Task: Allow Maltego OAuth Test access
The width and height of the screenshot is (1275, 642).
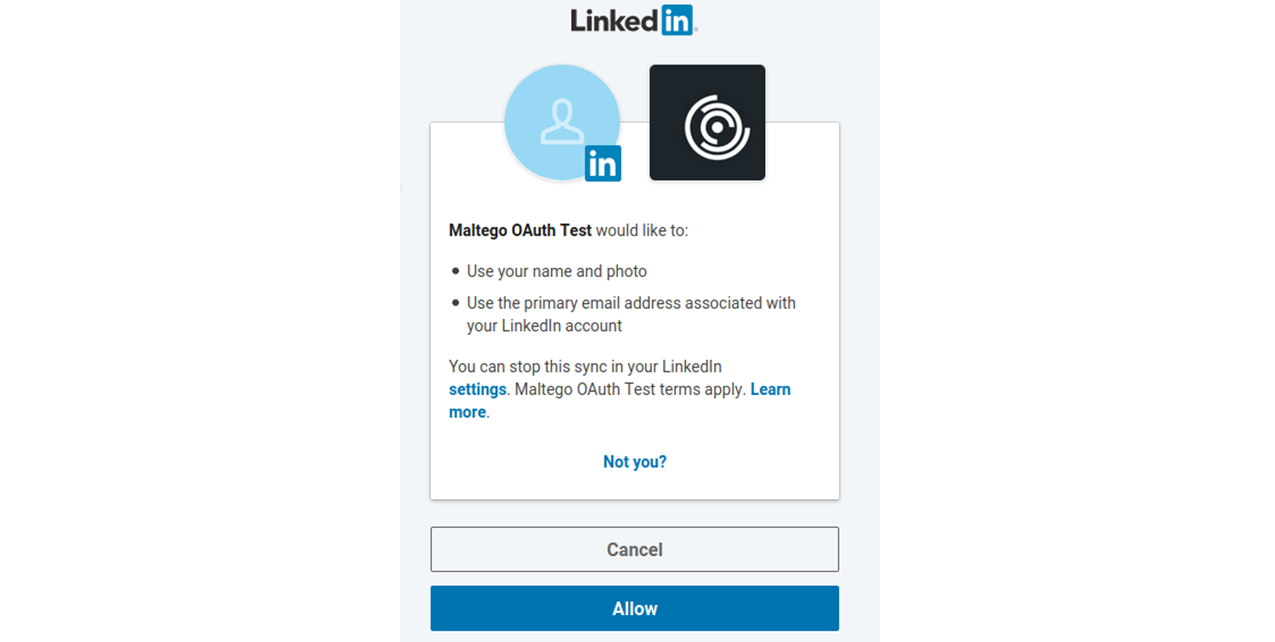Action: [635, 608]
